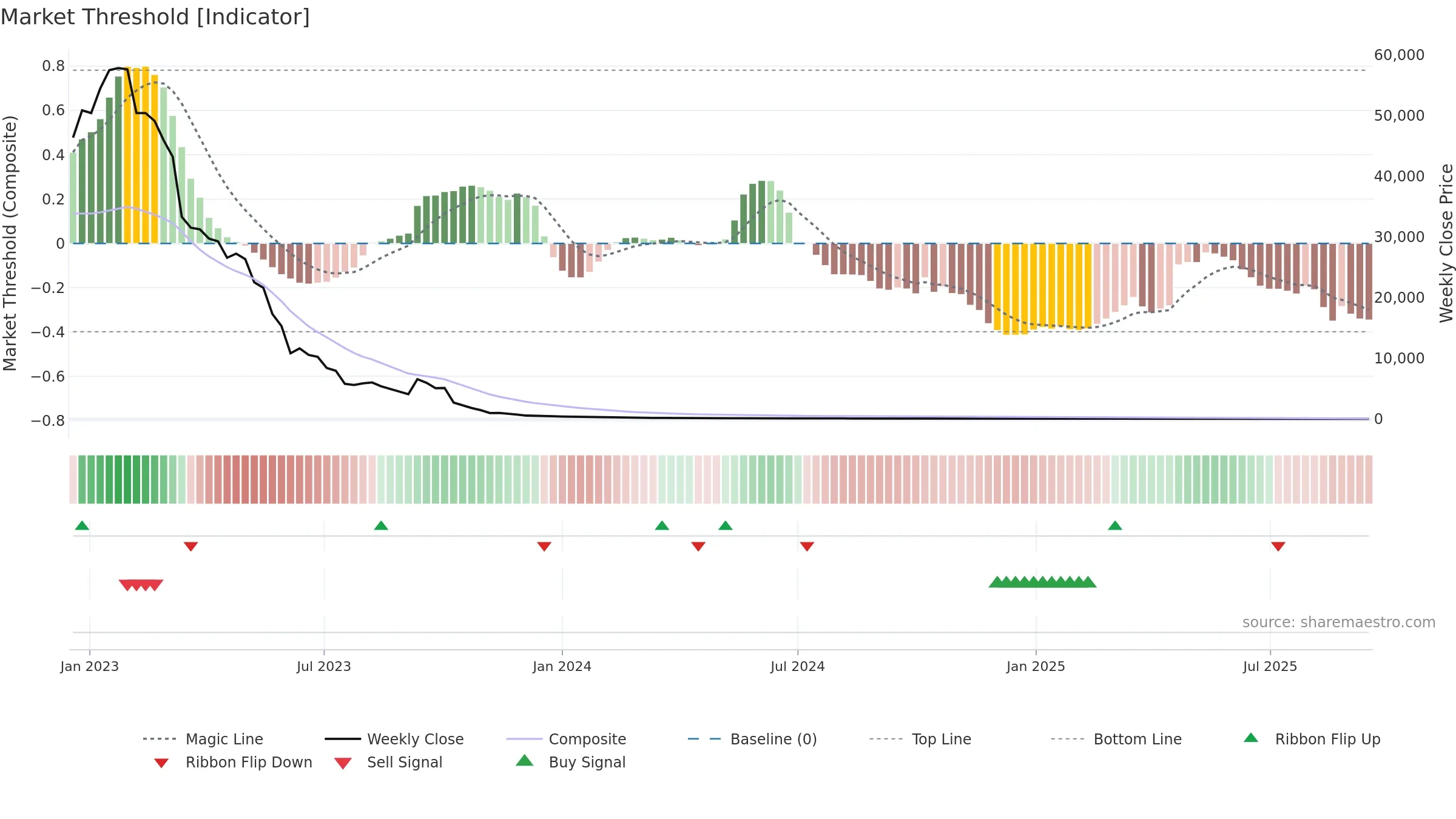Viewport: 1456px width, 819px height.
Task: Click the Jul 2023 x-axis label
Action: [324, 666]
